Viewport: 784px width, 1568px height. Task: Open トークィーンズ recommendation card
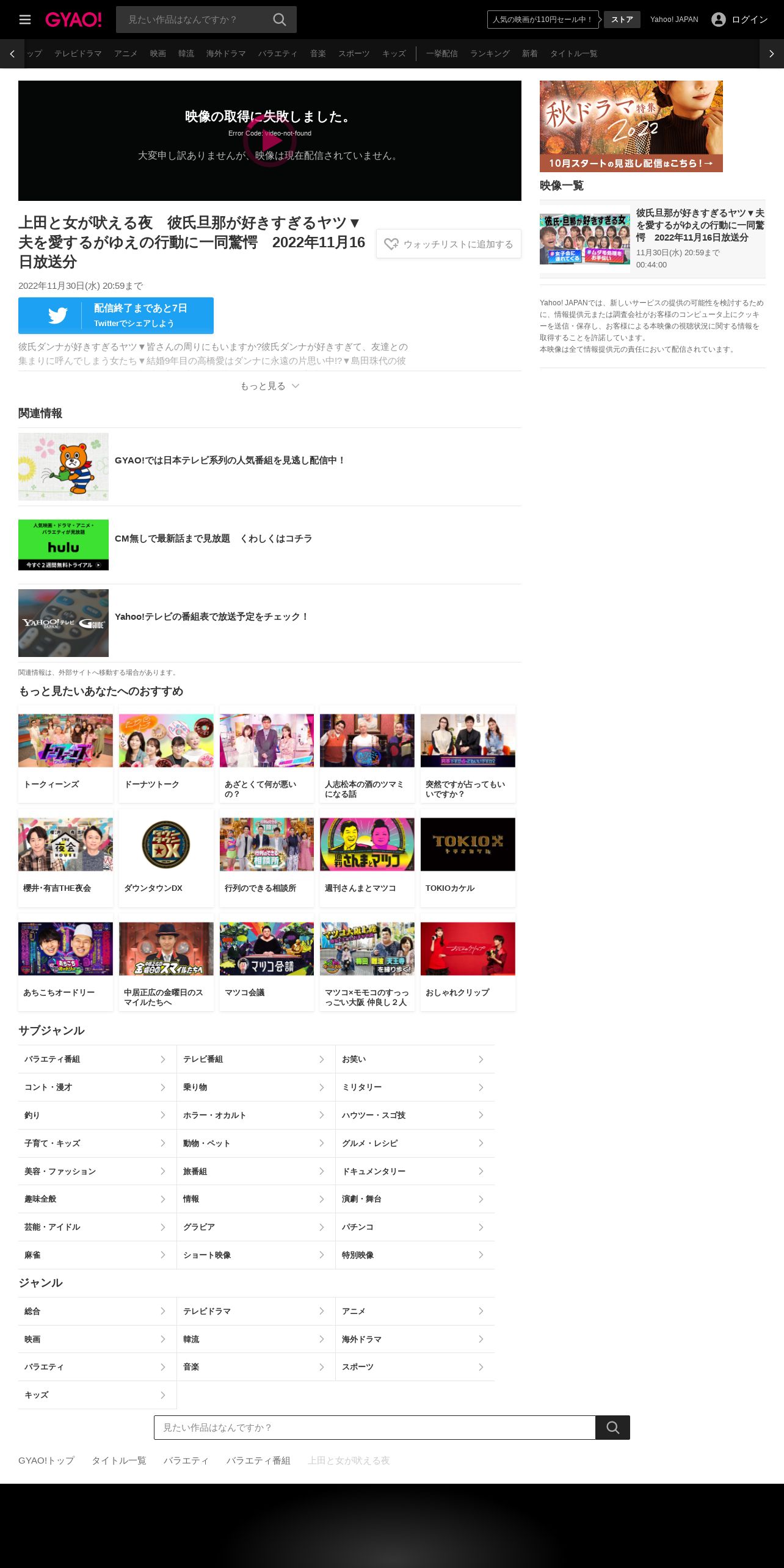[x=66, y=754]
